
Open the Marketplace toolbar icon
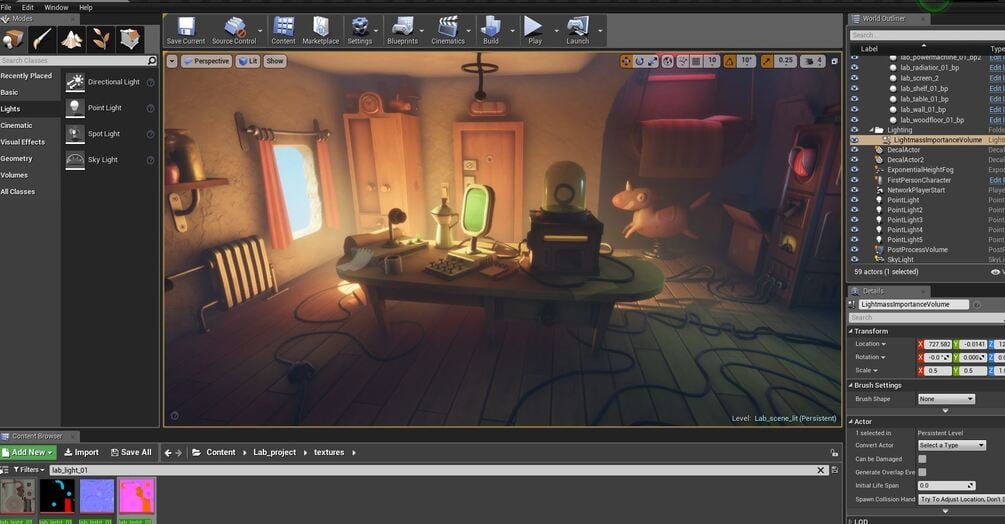click(x=320, y=31)
